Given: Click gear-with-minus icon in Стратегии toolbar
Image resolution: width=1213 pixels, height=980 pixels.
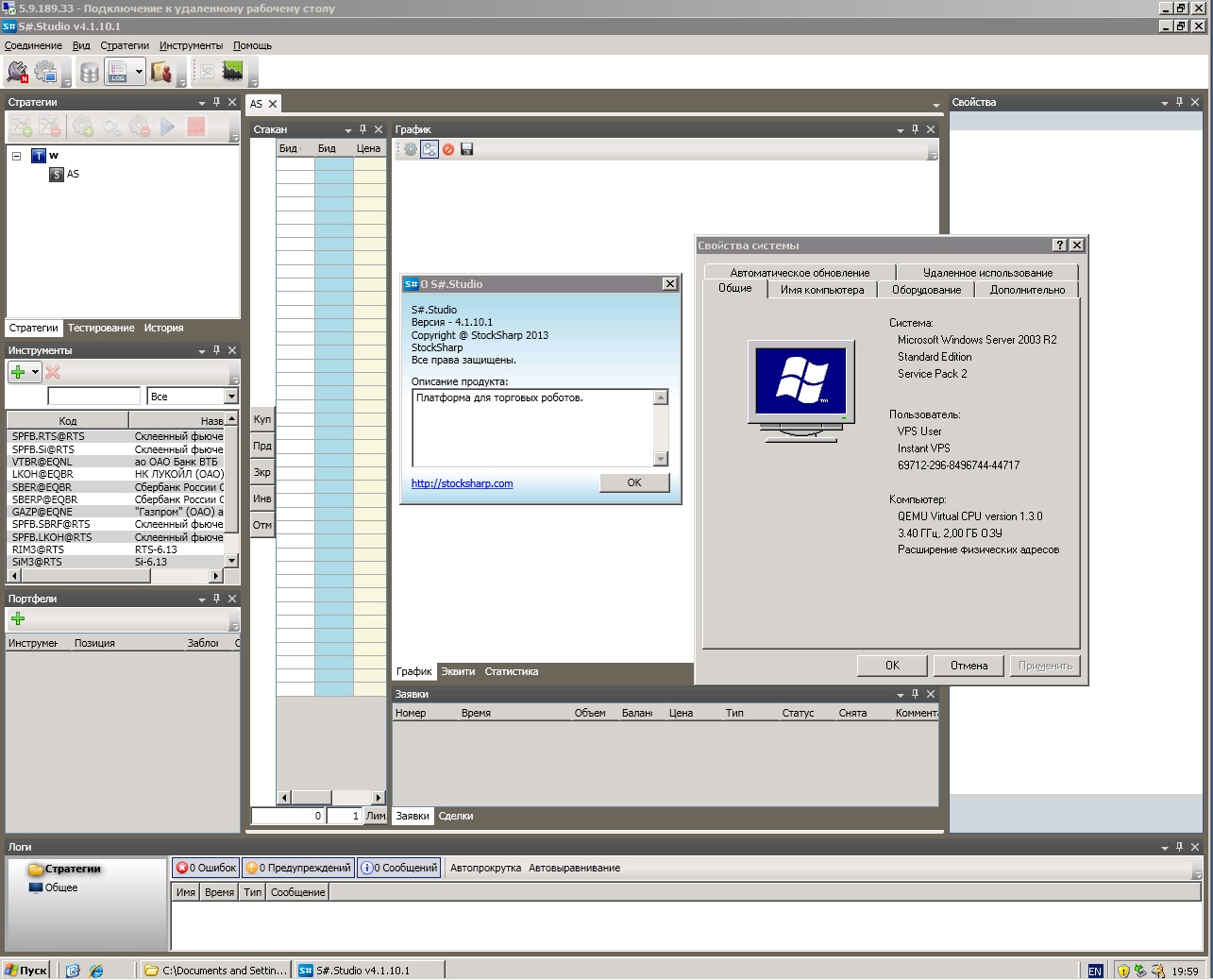Looking at the screenshot, I should coord(140,127).
